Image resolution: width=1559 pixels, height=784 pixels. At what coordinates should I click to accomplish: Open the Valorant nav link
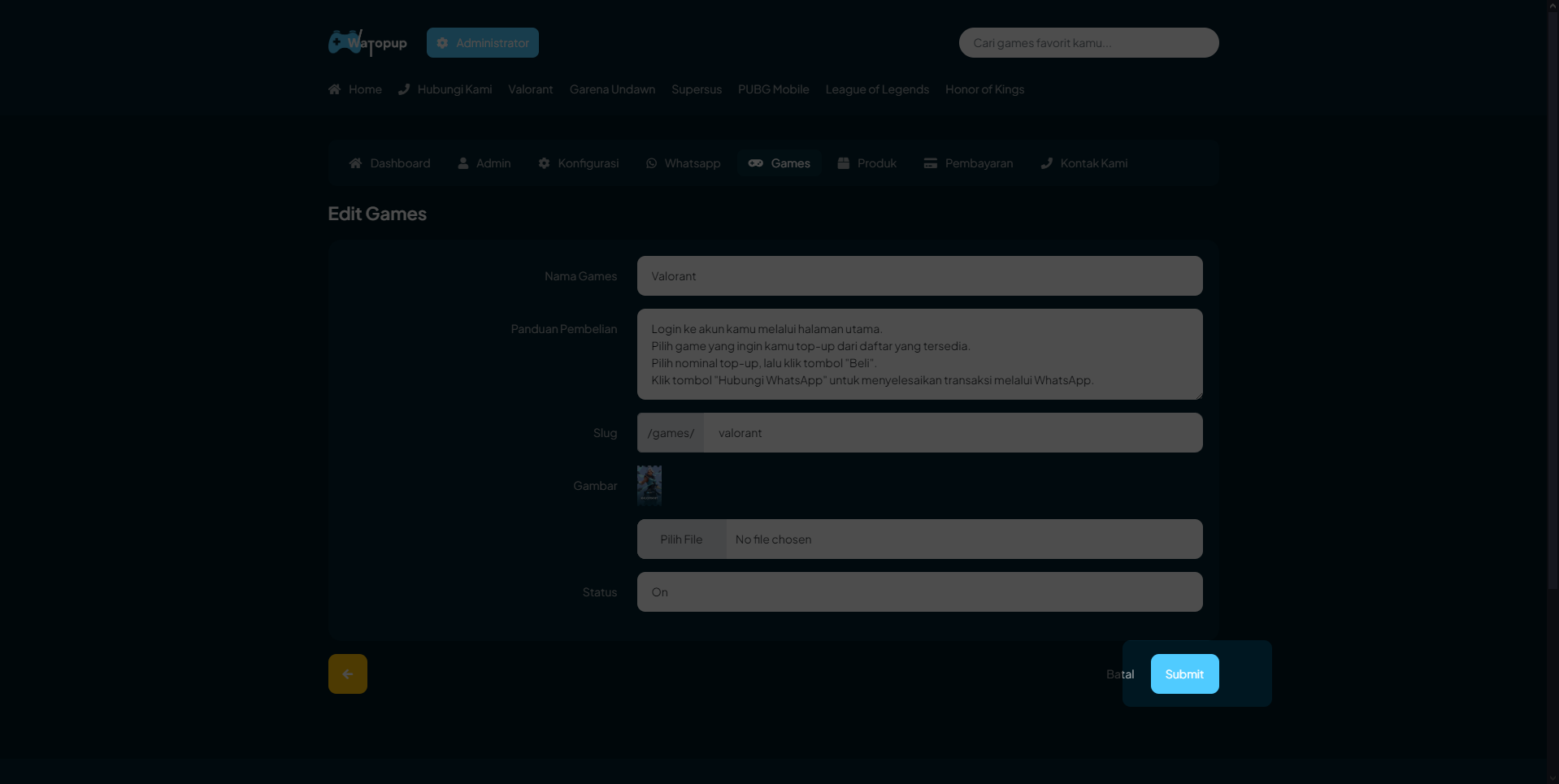(531, 89)
